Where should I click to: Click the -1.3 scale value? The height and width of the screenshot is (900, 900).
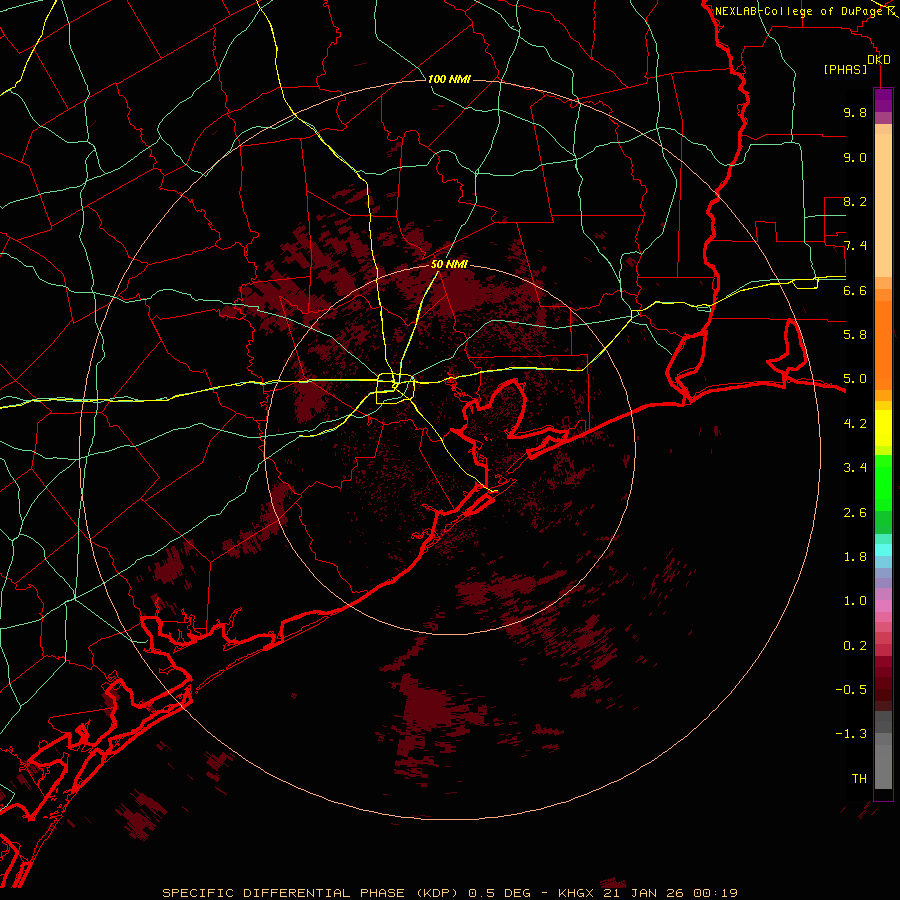point(851,734)
